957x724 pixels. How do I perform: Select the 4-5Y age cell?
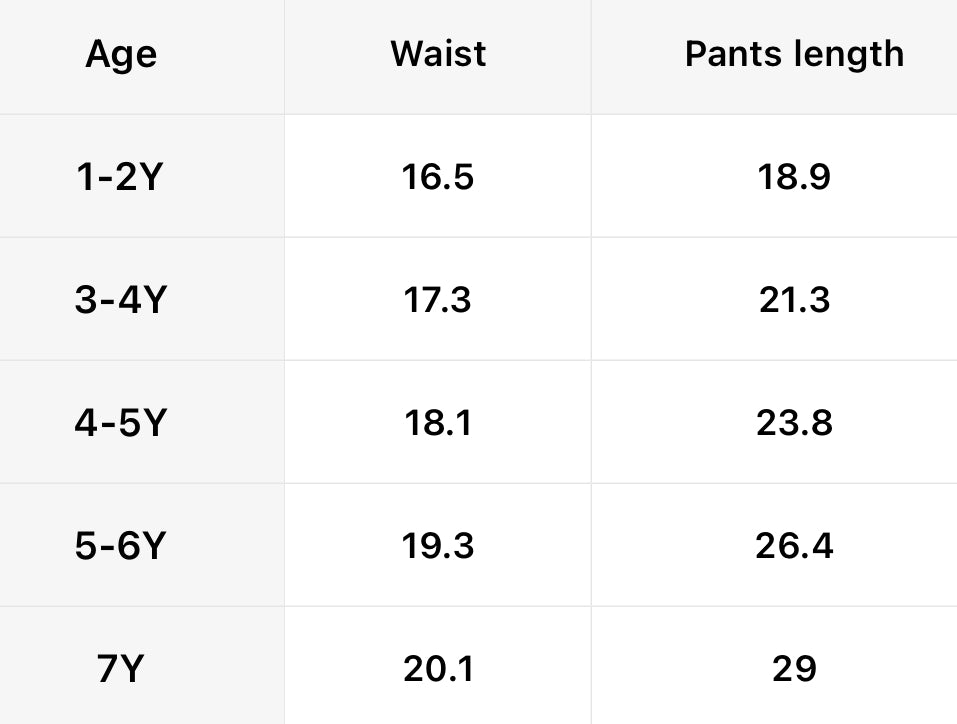[119, 423]
